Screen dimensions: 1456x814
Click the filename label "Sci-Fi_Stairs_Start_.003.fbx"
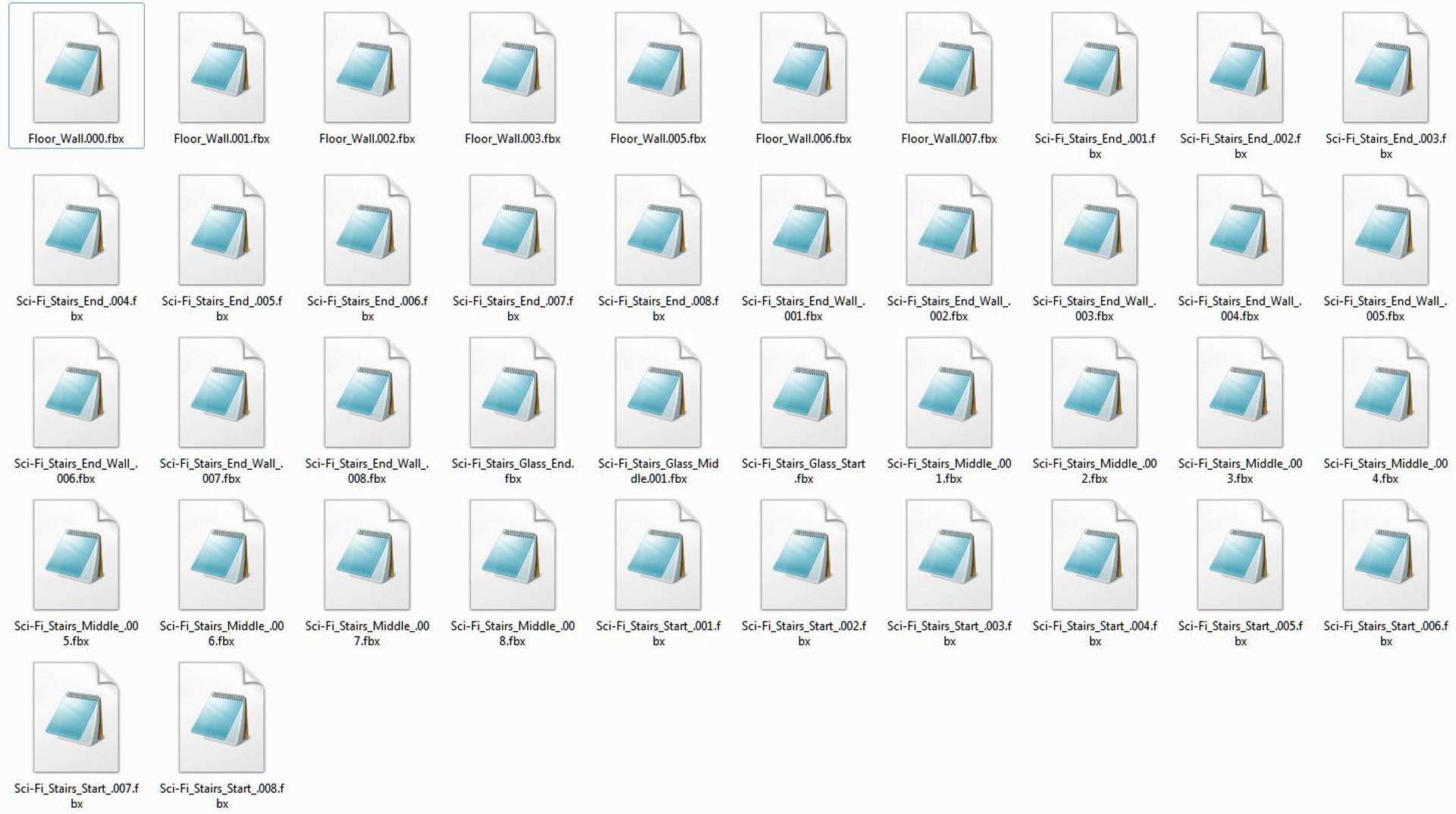(x=949, y=634)
